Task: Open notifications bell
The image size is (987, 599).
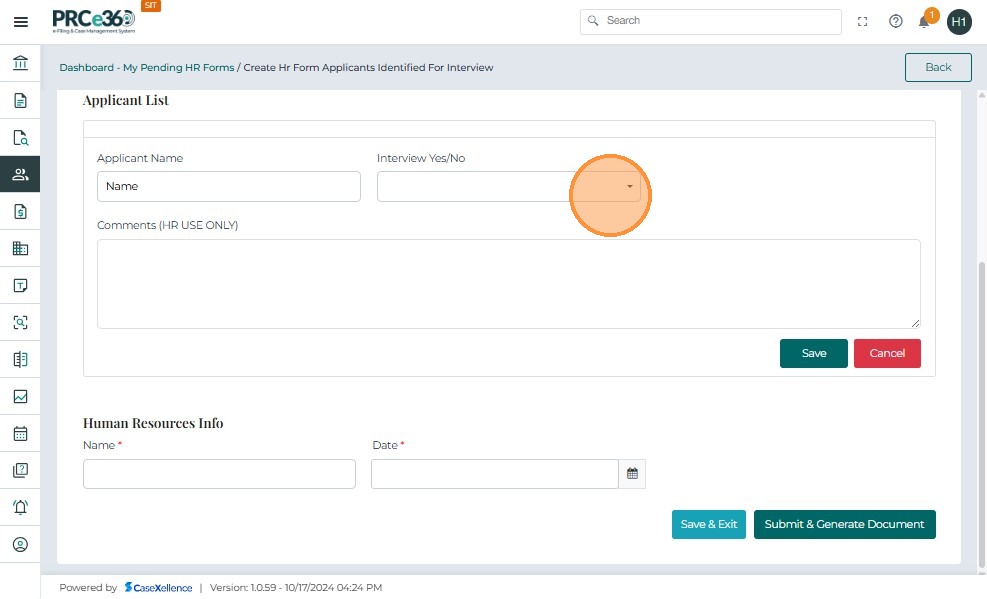Action: tap(924, 22)
